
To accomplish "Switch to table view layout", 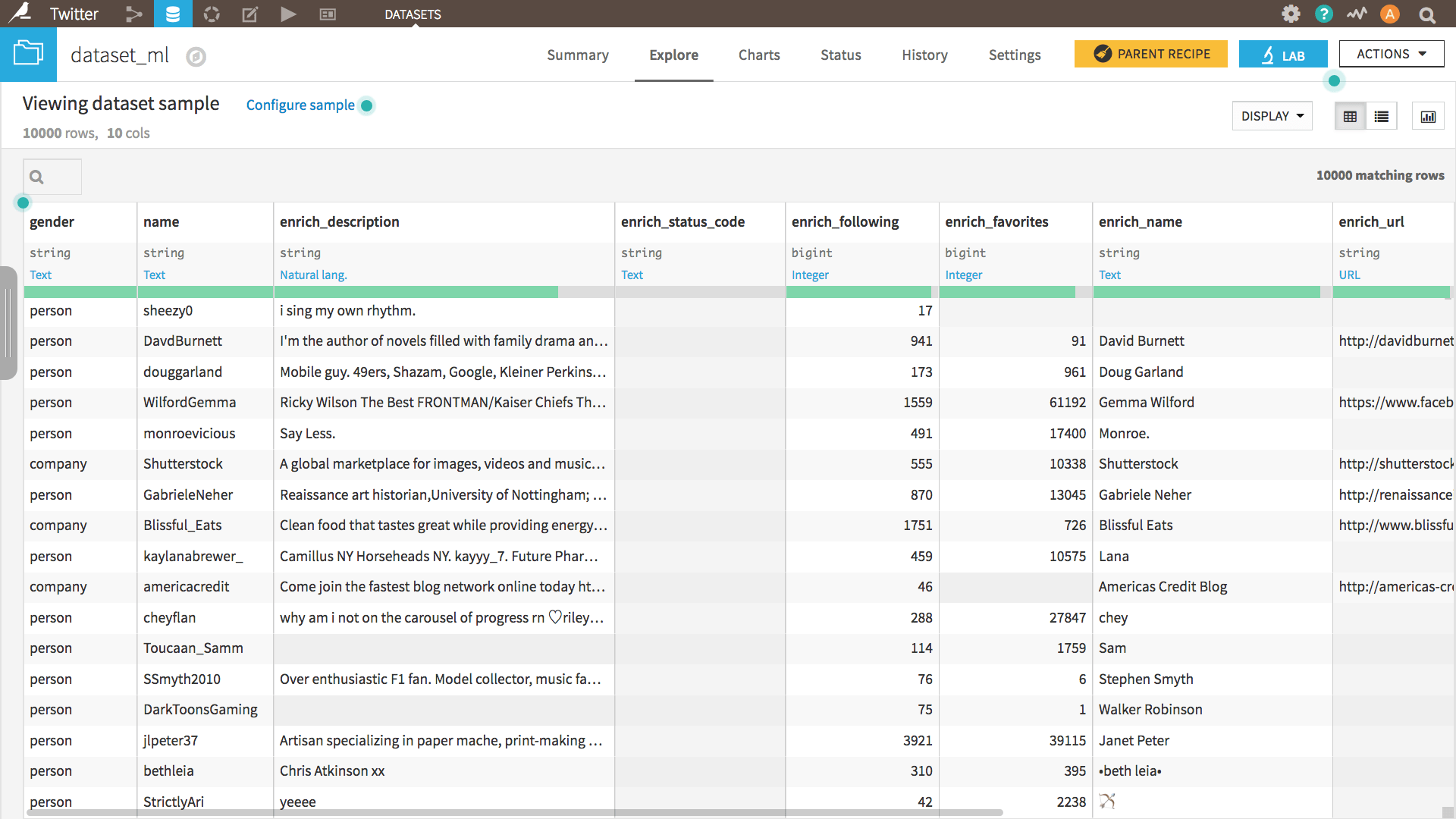I will [1351, 116].
